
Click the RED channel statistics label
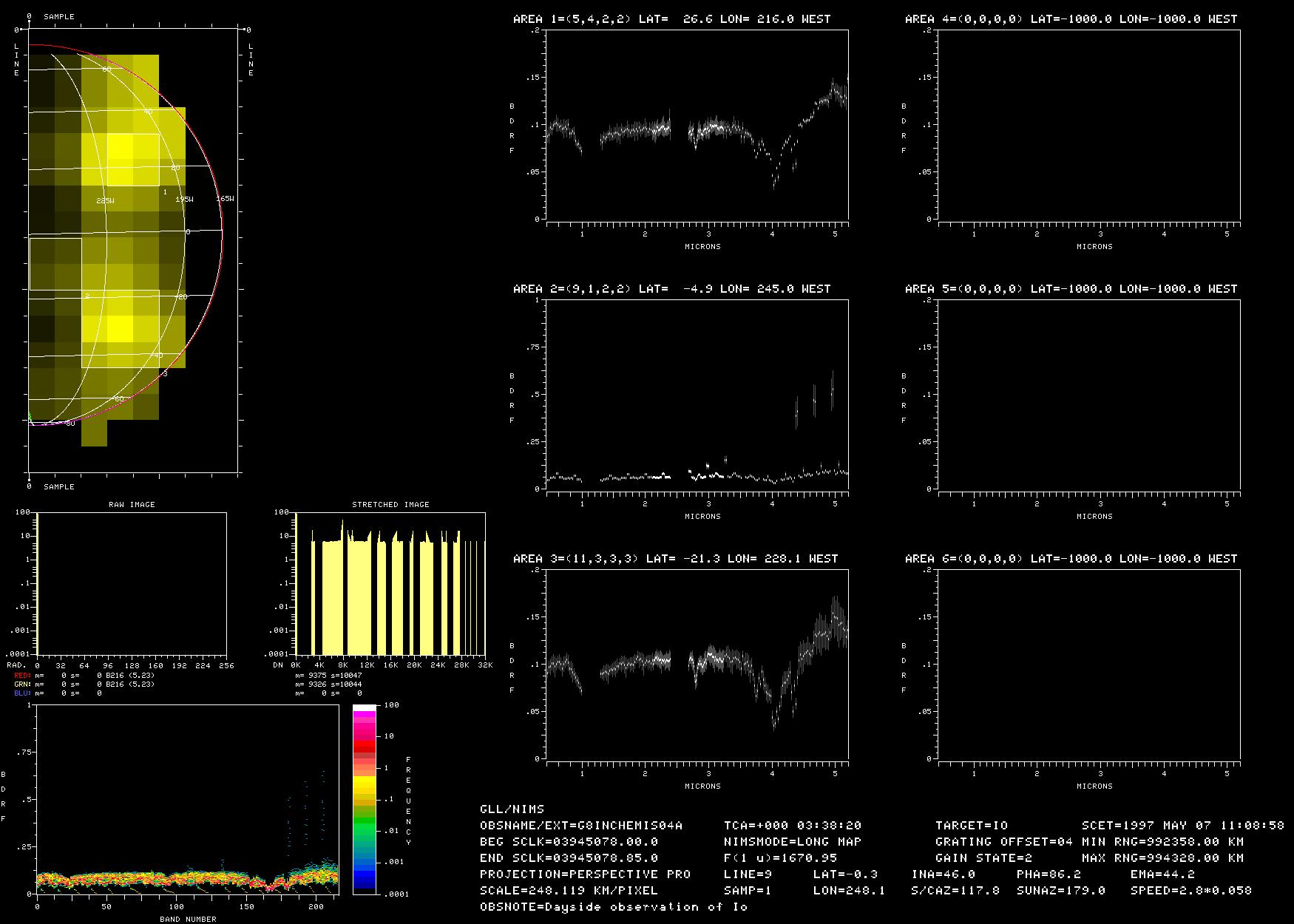22,676
